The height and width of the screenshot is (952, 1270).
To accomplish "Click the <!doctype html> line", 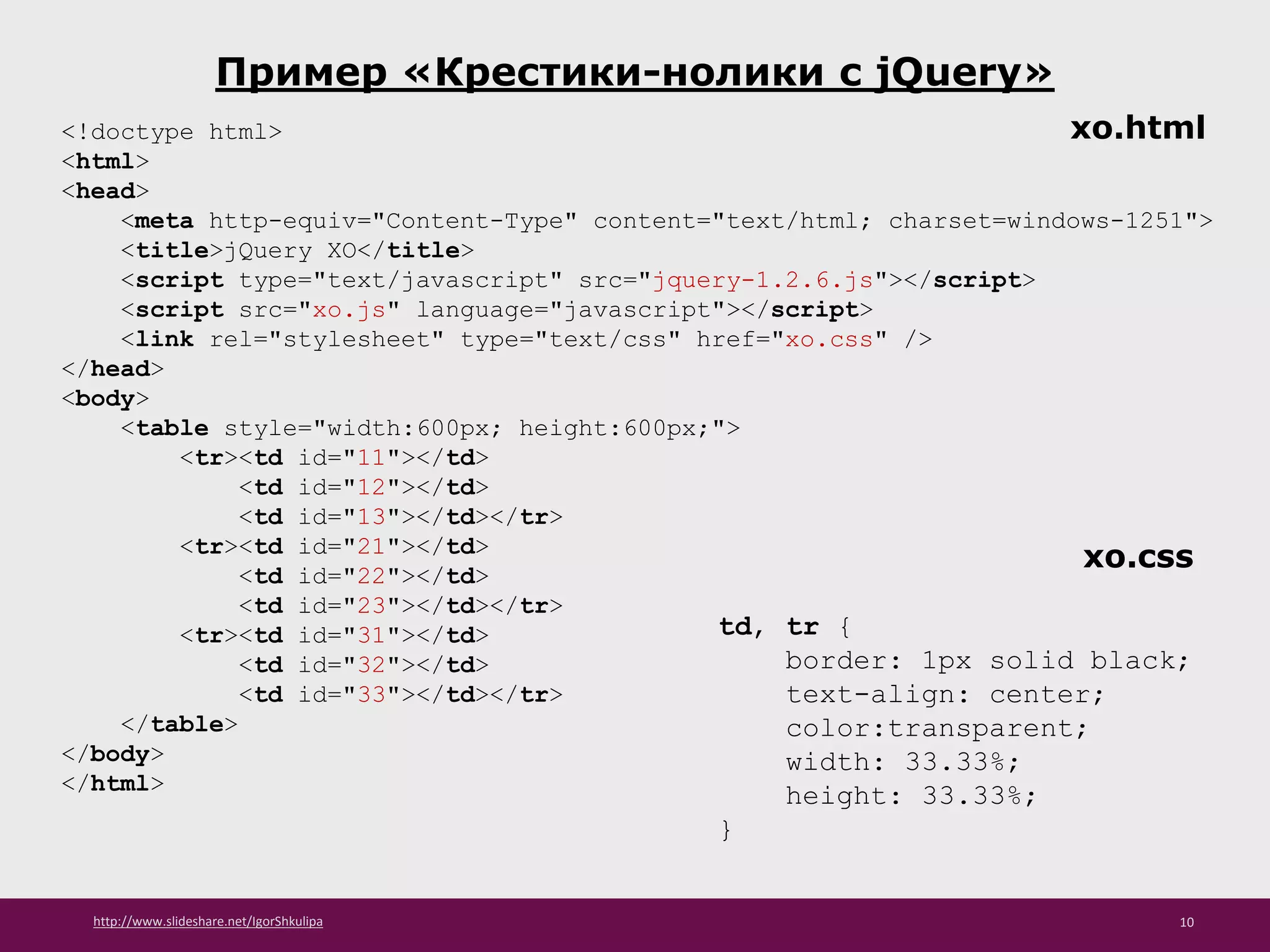I will [172, 132].
